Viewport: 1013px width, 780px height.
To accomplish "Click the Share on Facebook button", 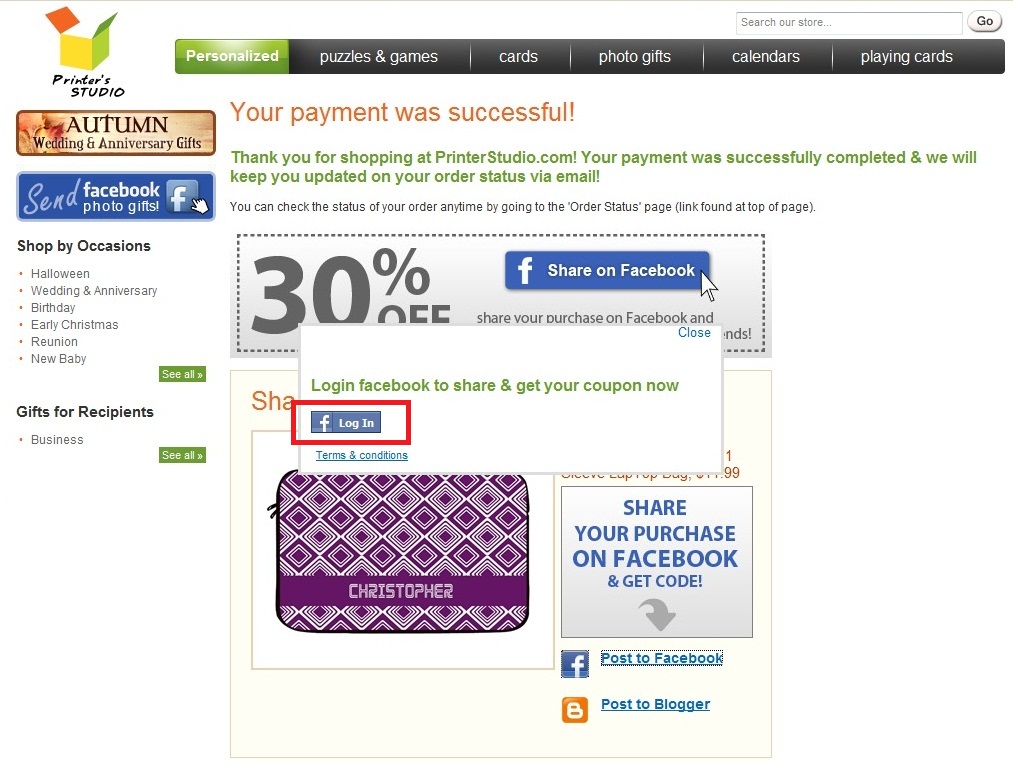I will pyautogui.click(x=607, y=270).
